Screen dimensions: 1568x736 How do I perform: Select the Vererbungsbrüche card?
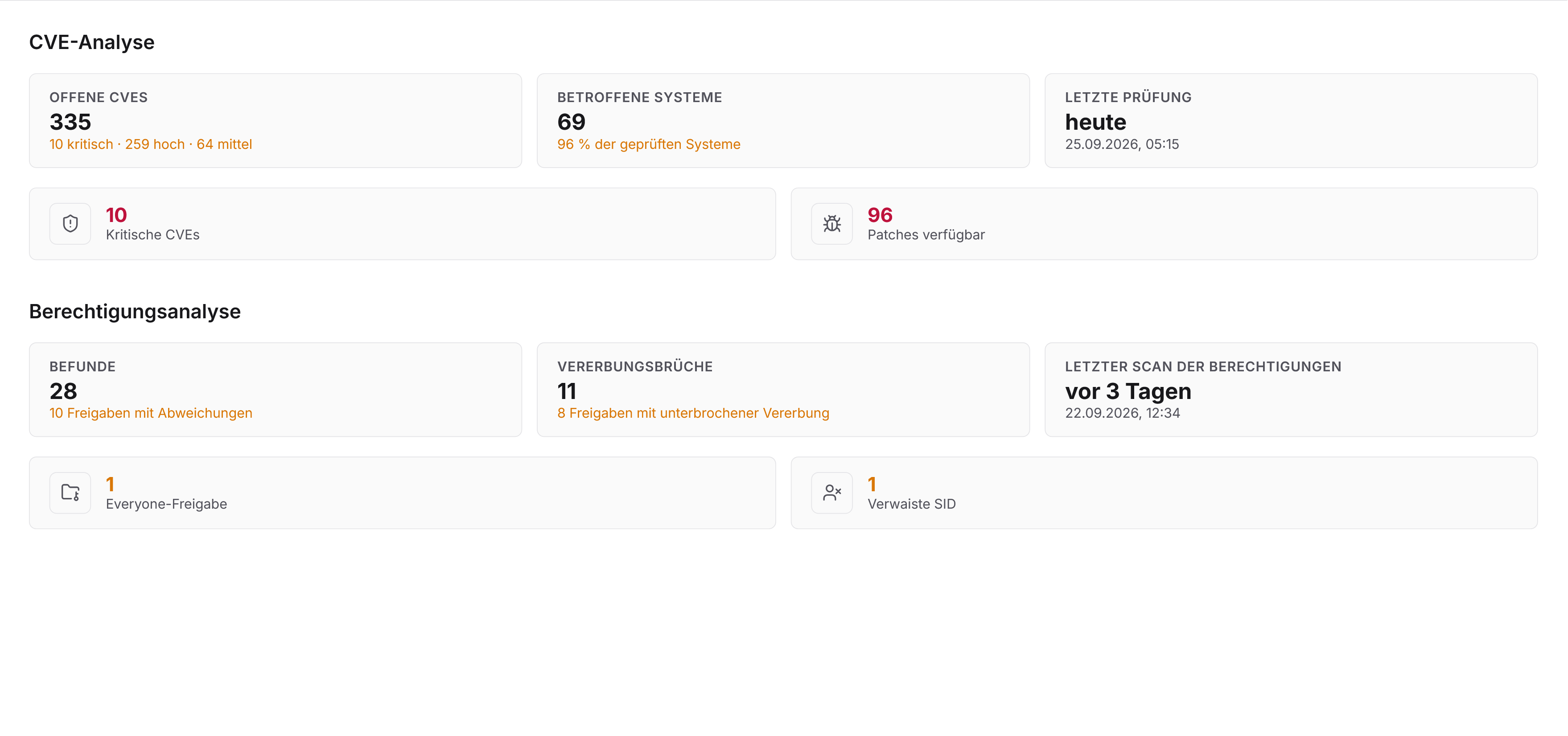[783, 390]
